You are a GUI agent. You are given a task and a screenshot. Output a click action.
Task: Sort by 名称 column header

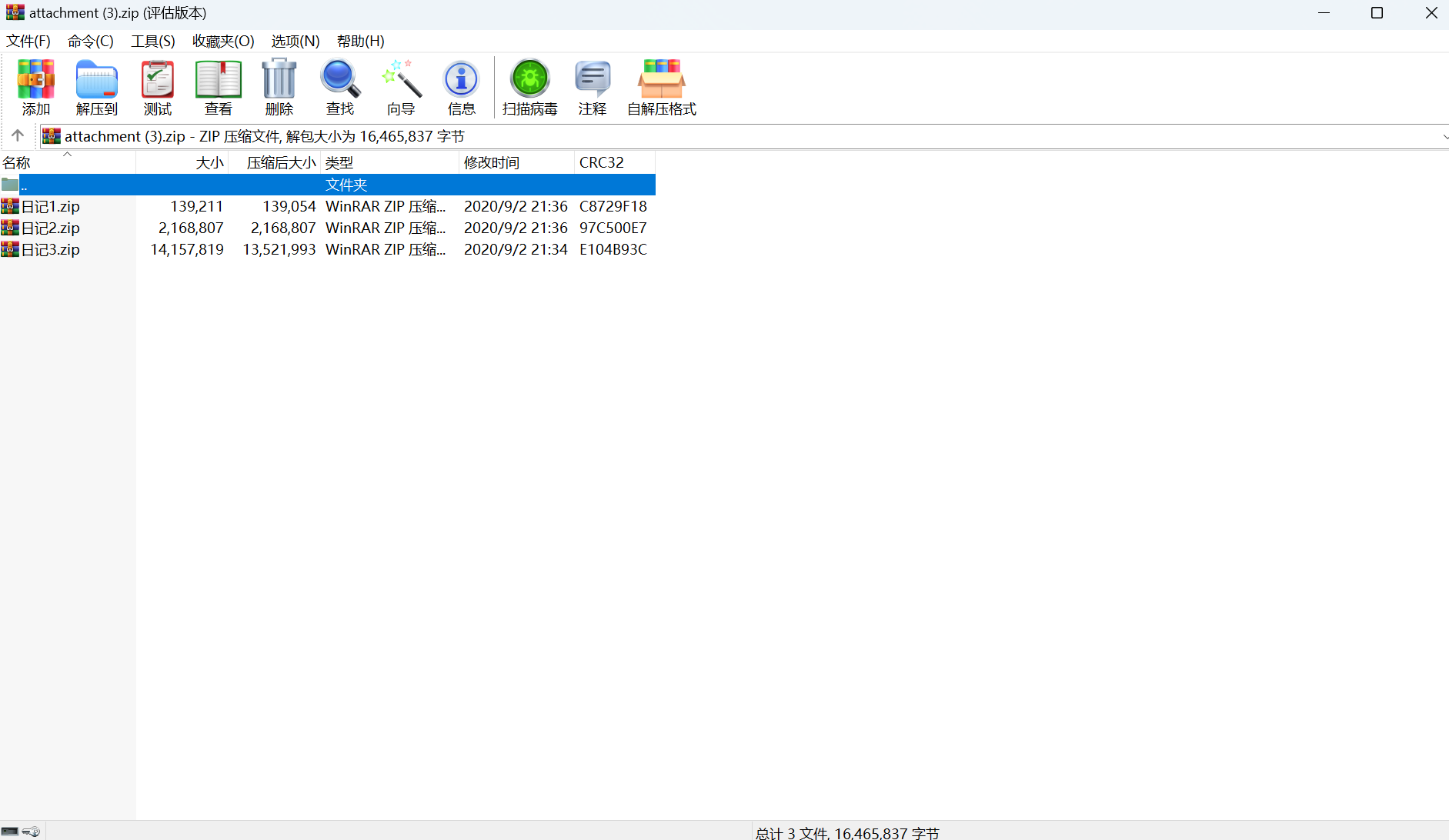coord(68,162)
